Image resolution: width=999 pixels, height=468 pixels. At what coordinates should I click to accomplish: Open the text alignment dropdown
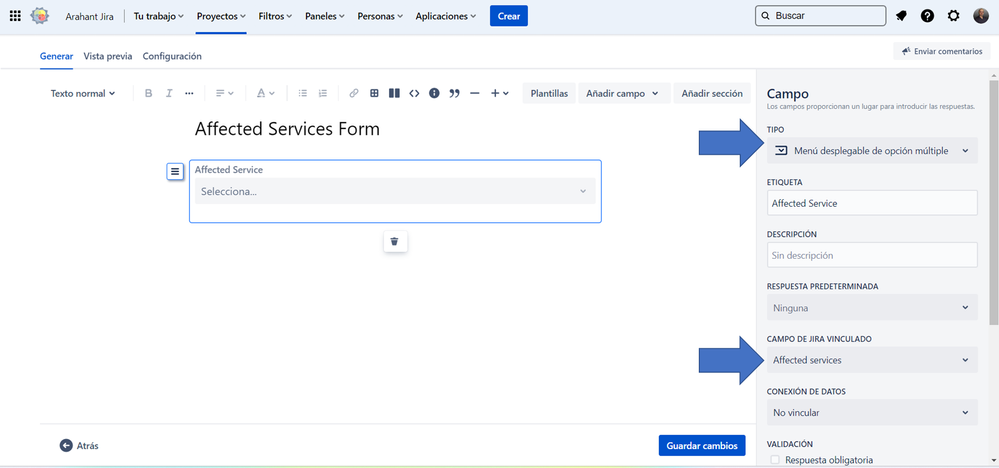tap(224, 93)
